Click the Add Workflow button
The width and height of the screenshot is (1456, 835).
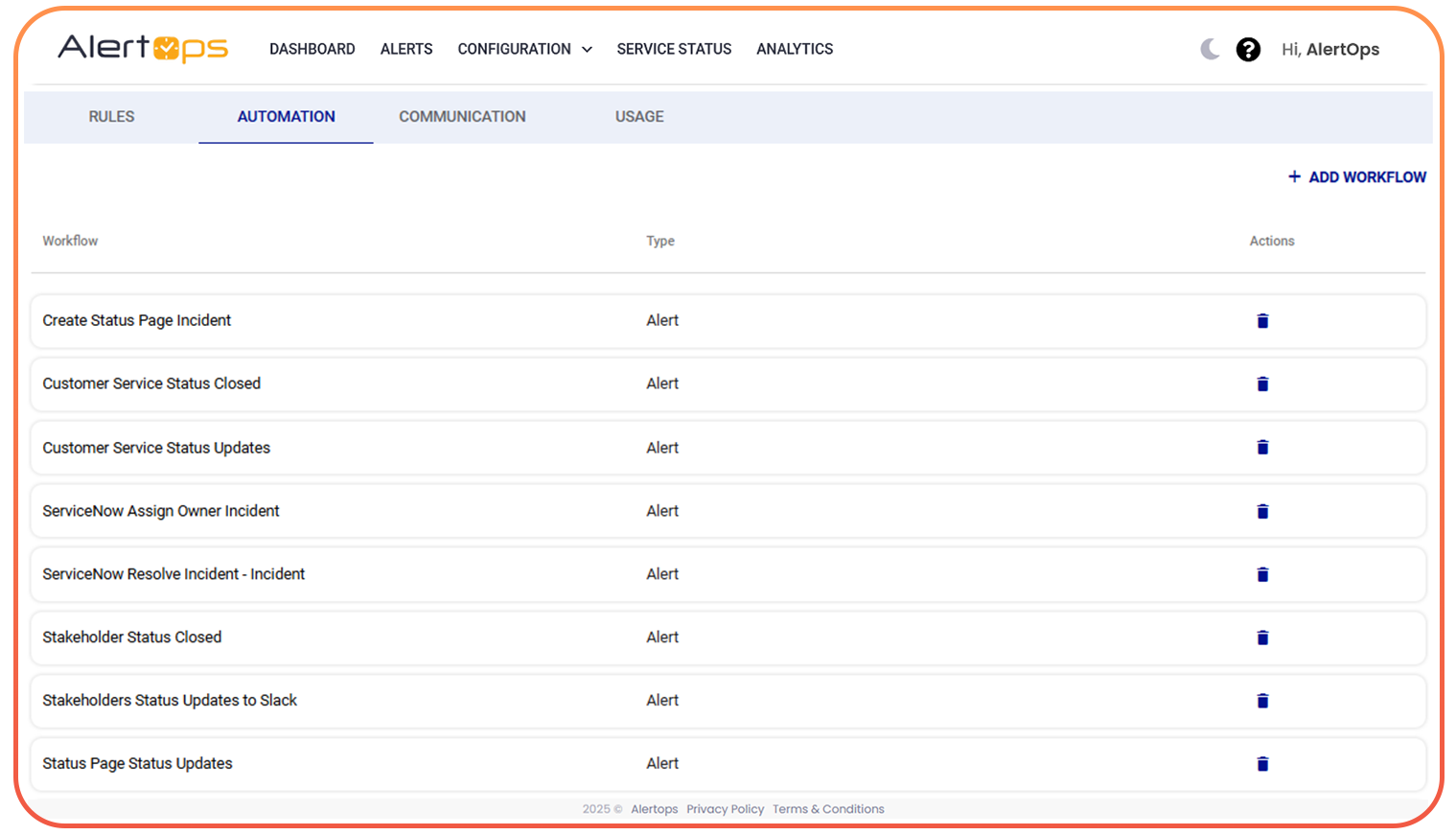coord(1356,176)
